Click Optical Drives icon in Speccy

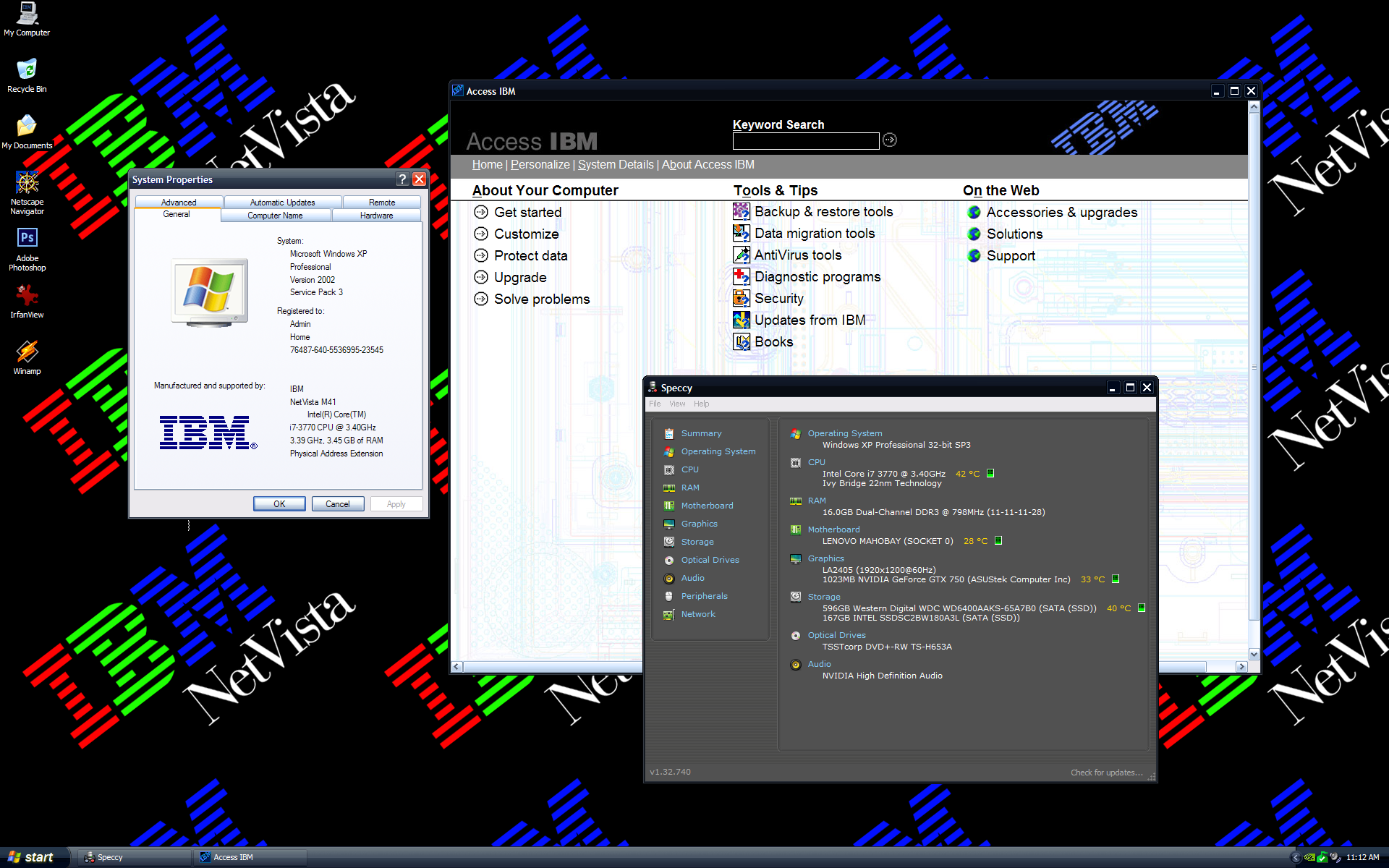(x=669, y=559)
